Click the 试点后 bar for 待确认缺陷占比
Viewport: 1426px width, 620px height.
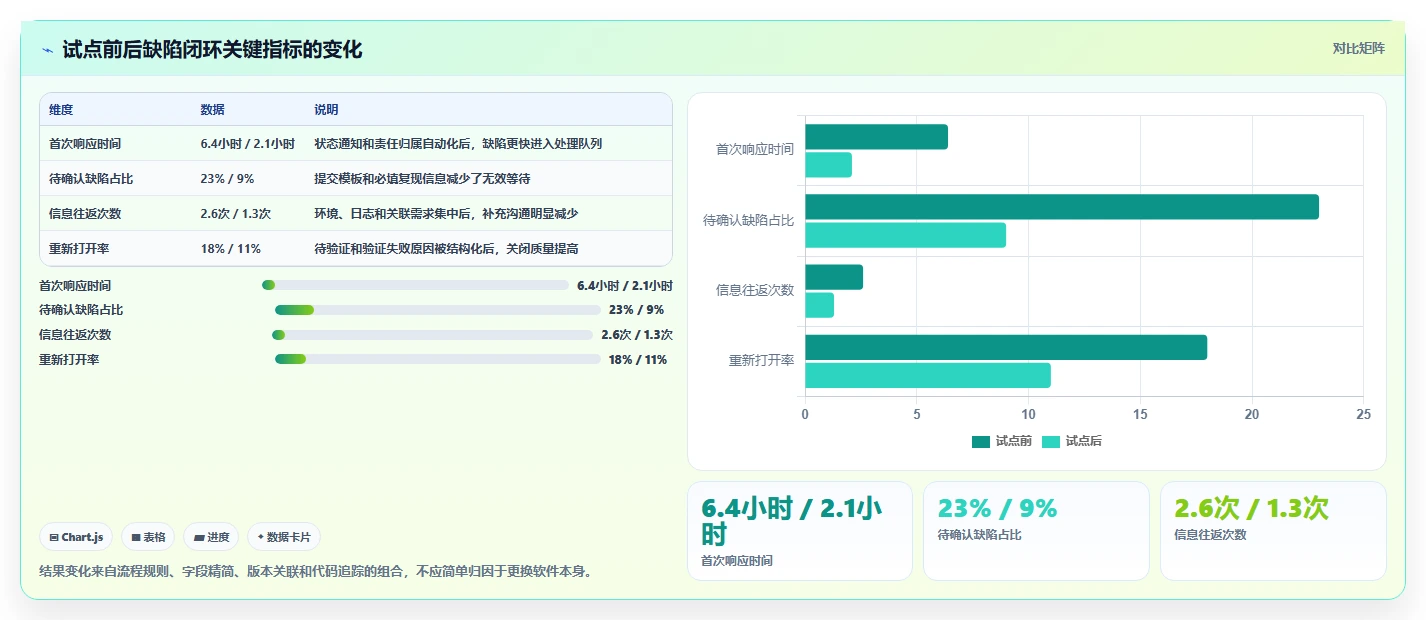click(x=905, y=235)
